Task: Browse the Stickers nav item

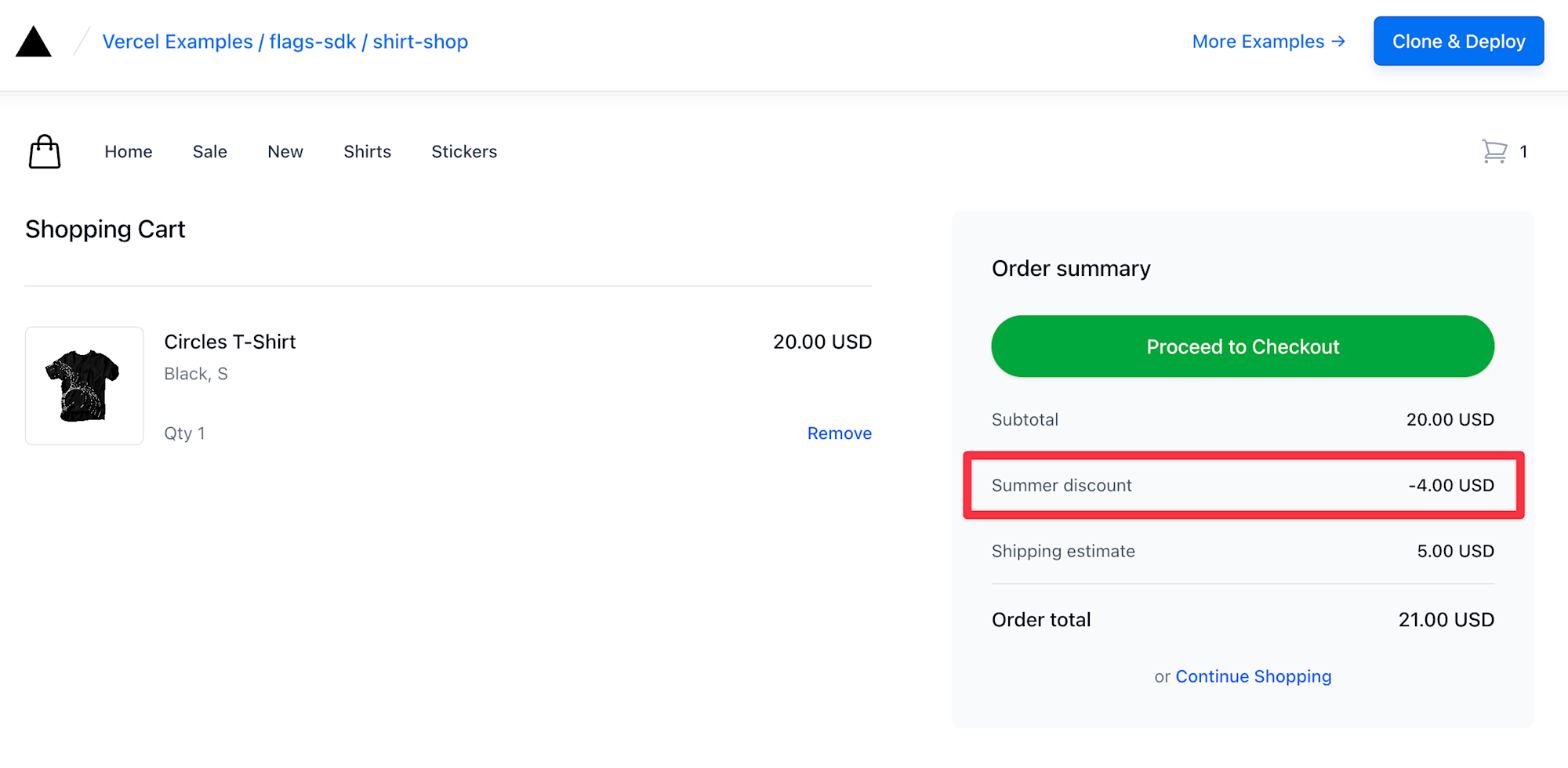Action: (464, 151)
